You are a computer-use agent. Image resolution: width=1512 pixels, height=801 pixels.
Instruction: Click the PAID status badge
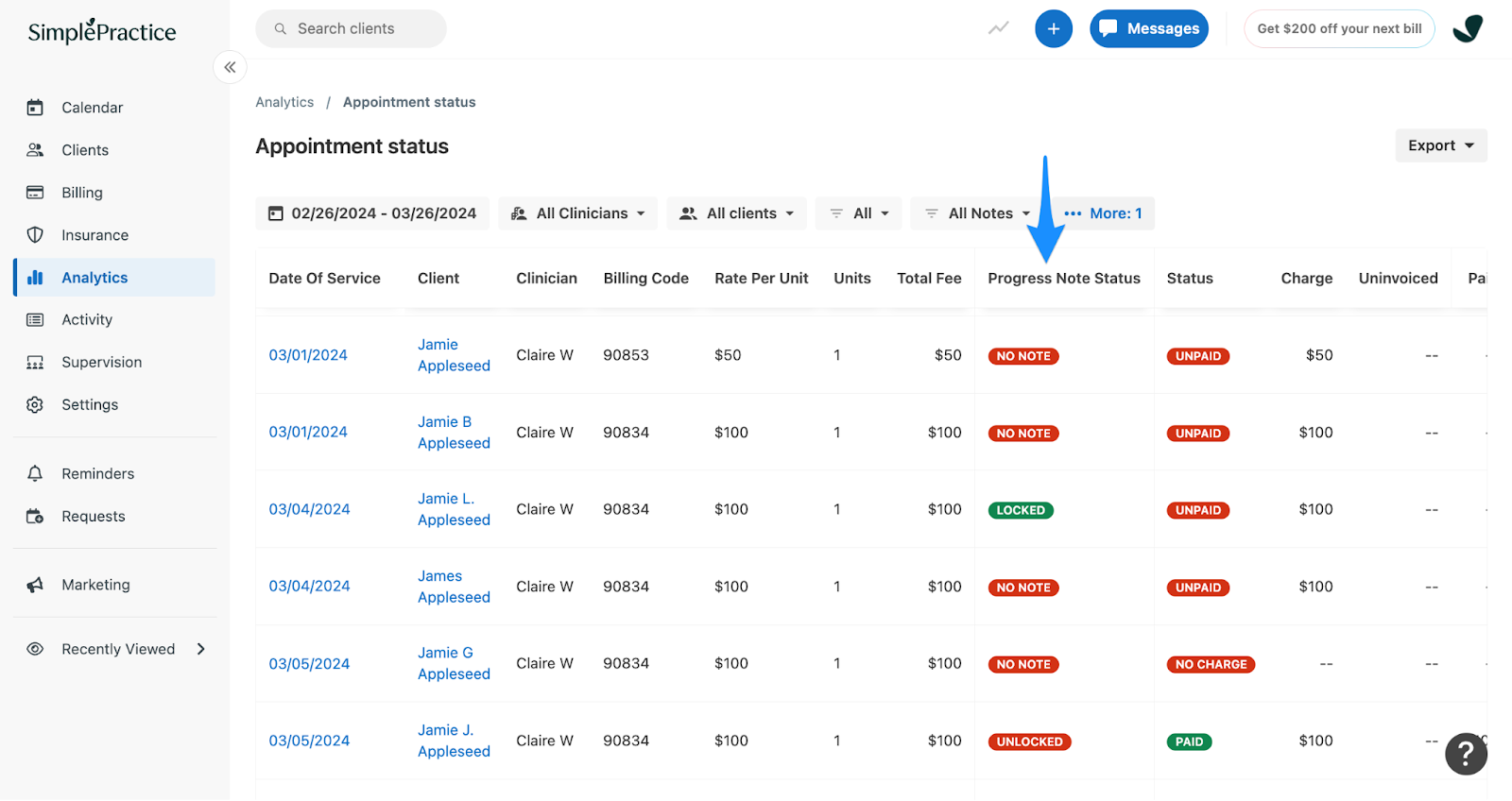[1190, 742]
